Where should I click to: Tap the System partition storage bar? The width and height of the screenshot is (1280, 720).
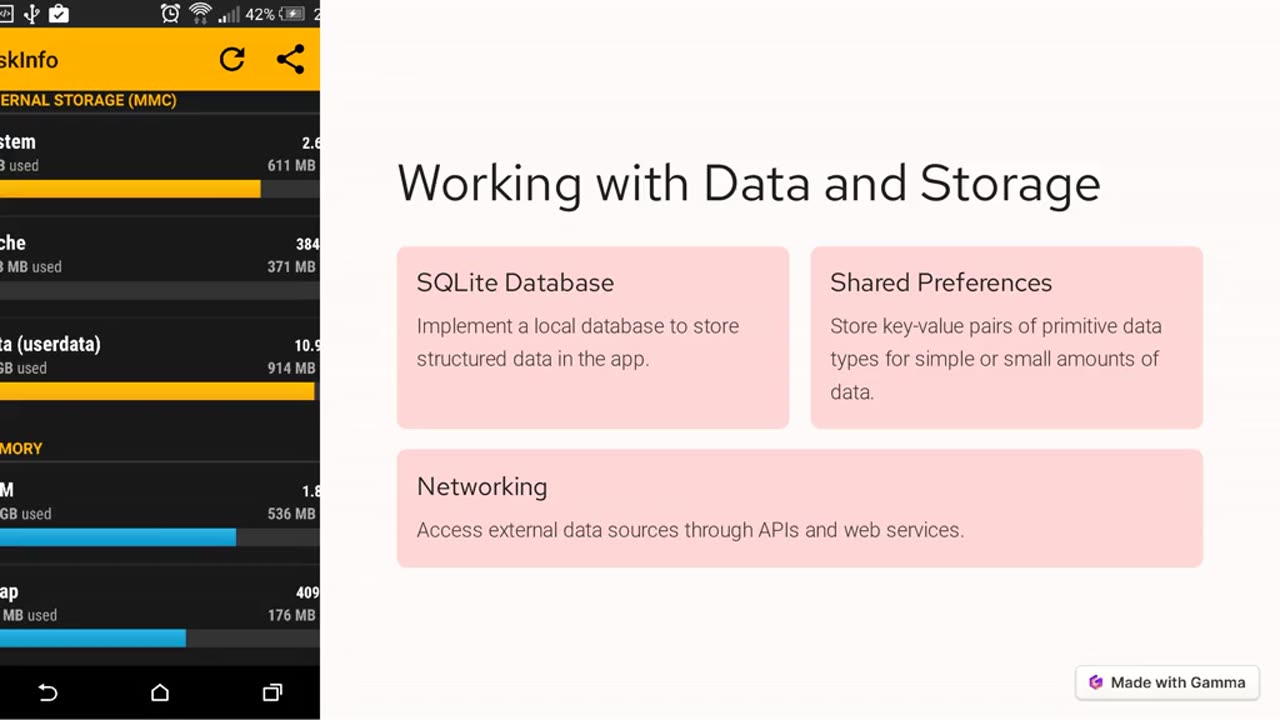point(160,189)
